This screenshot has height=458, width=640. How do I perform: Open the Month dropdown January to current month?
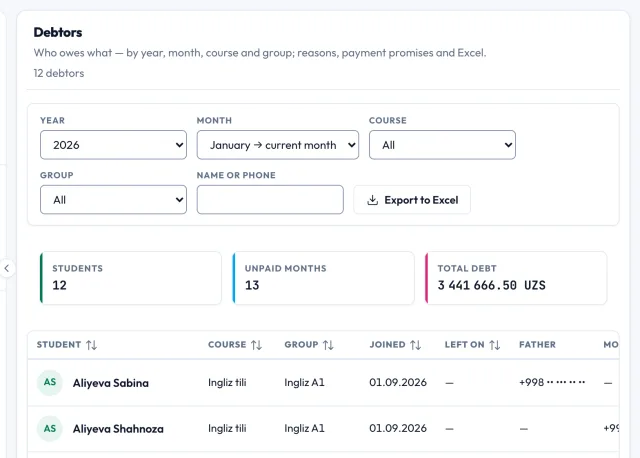click(x=278, y=145)
